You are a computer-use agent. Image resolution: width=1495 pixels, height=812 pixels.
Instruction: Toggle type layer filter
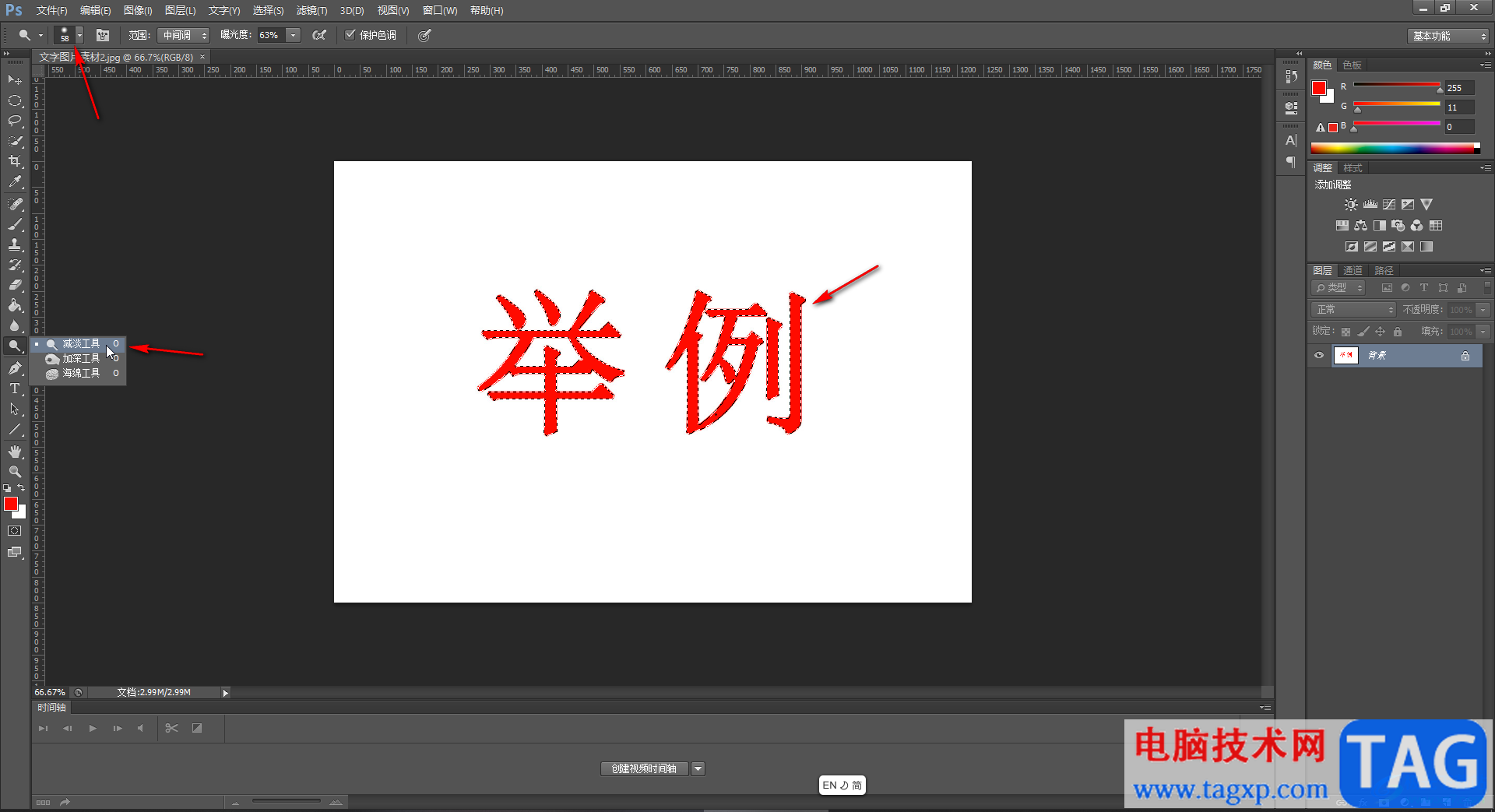pos(1424,288)
